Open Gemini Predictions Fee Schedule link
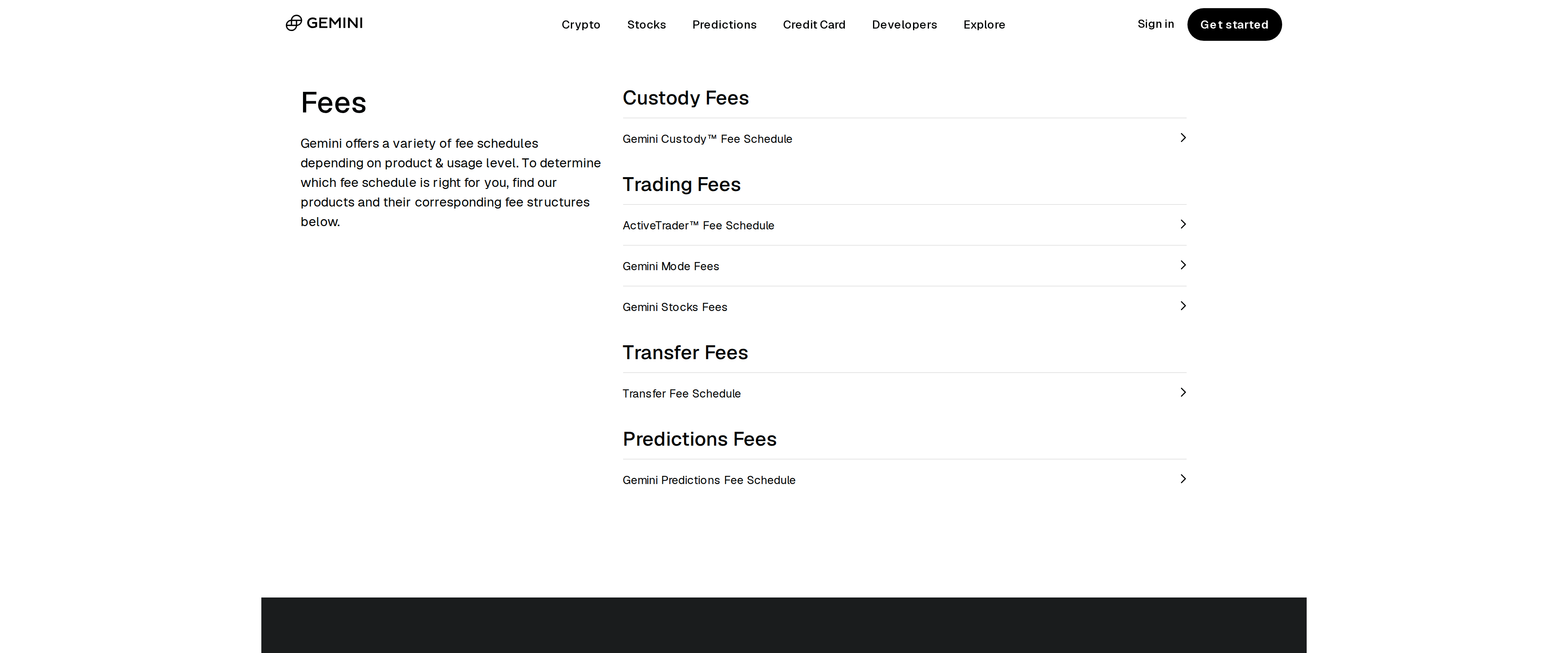1568x653 pixels. pos(904,480)
